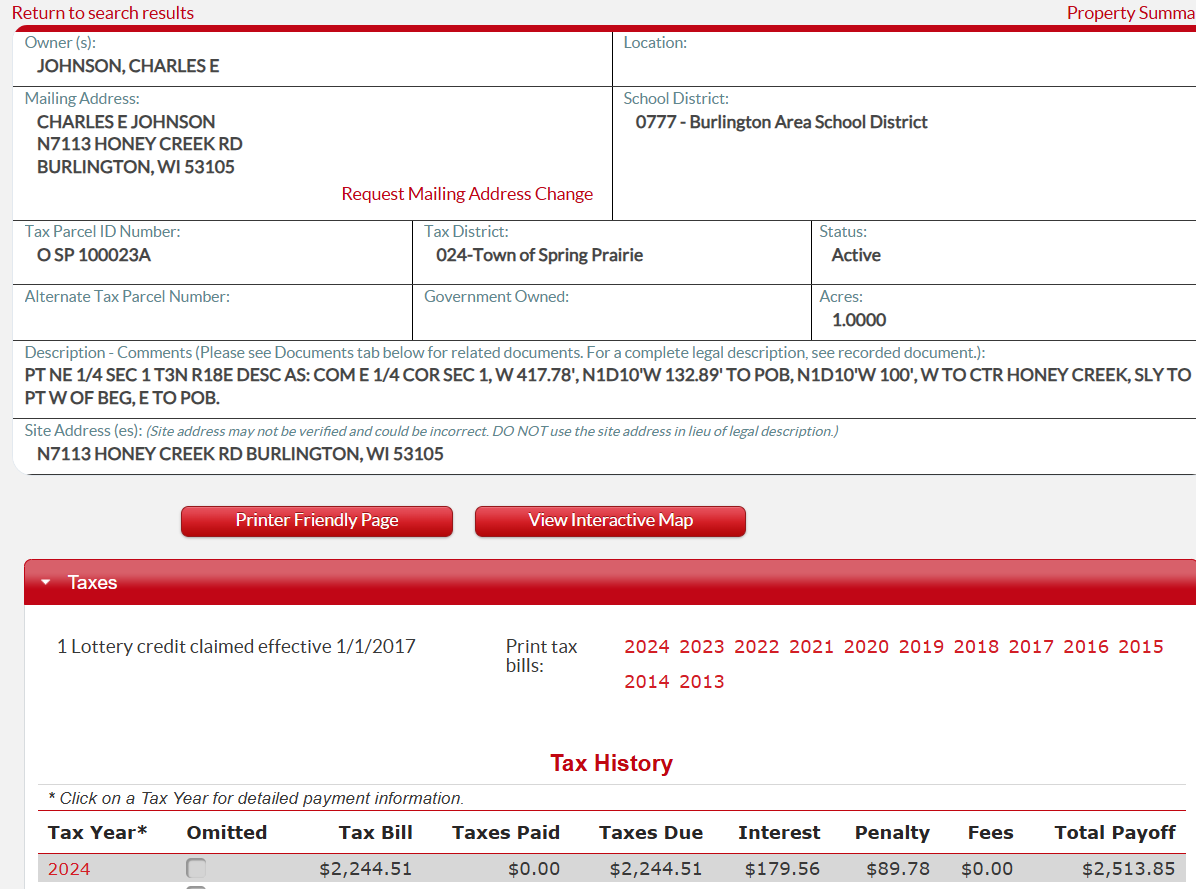Print the 2016 tax bill
The image size is (1196, 889).
click(1086, 647)
